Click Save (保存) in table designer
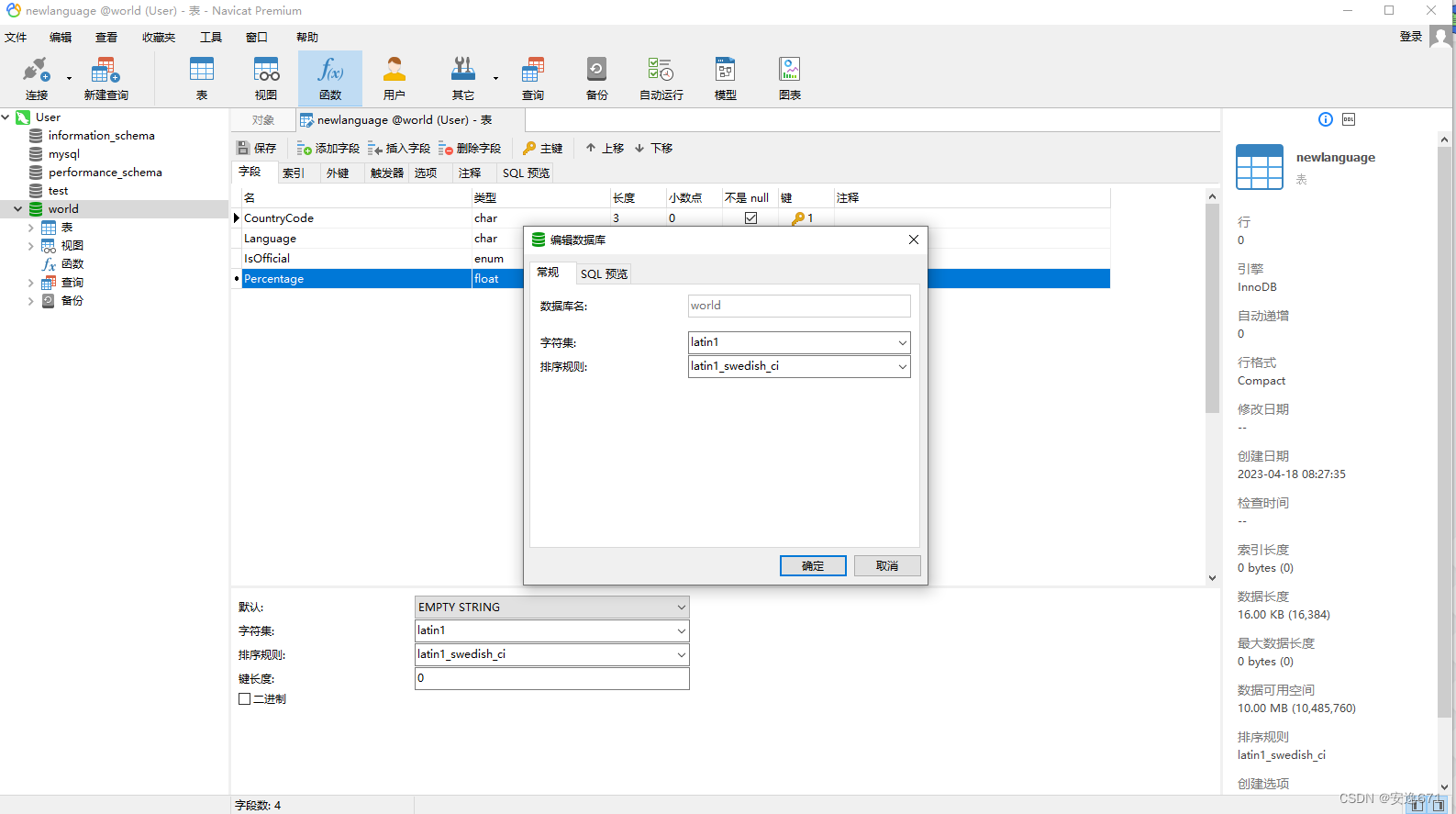1456x814 pixels. pos(257,148)
